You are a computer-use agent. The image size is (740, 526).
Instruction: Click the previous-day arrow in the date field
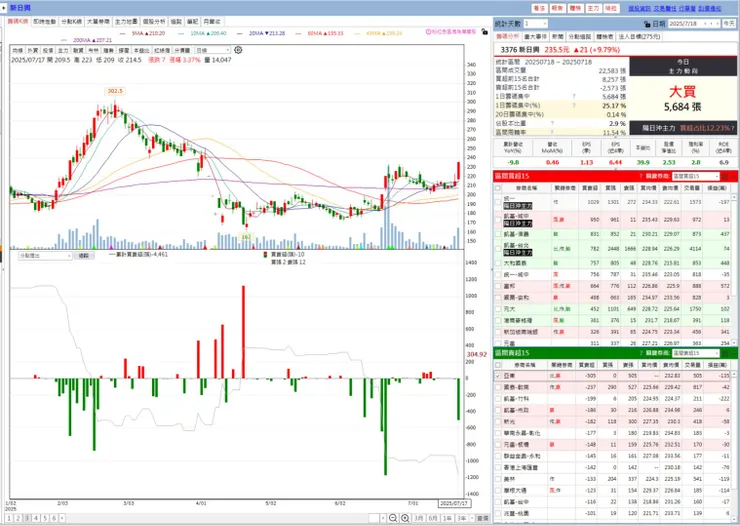click(706, 24)
